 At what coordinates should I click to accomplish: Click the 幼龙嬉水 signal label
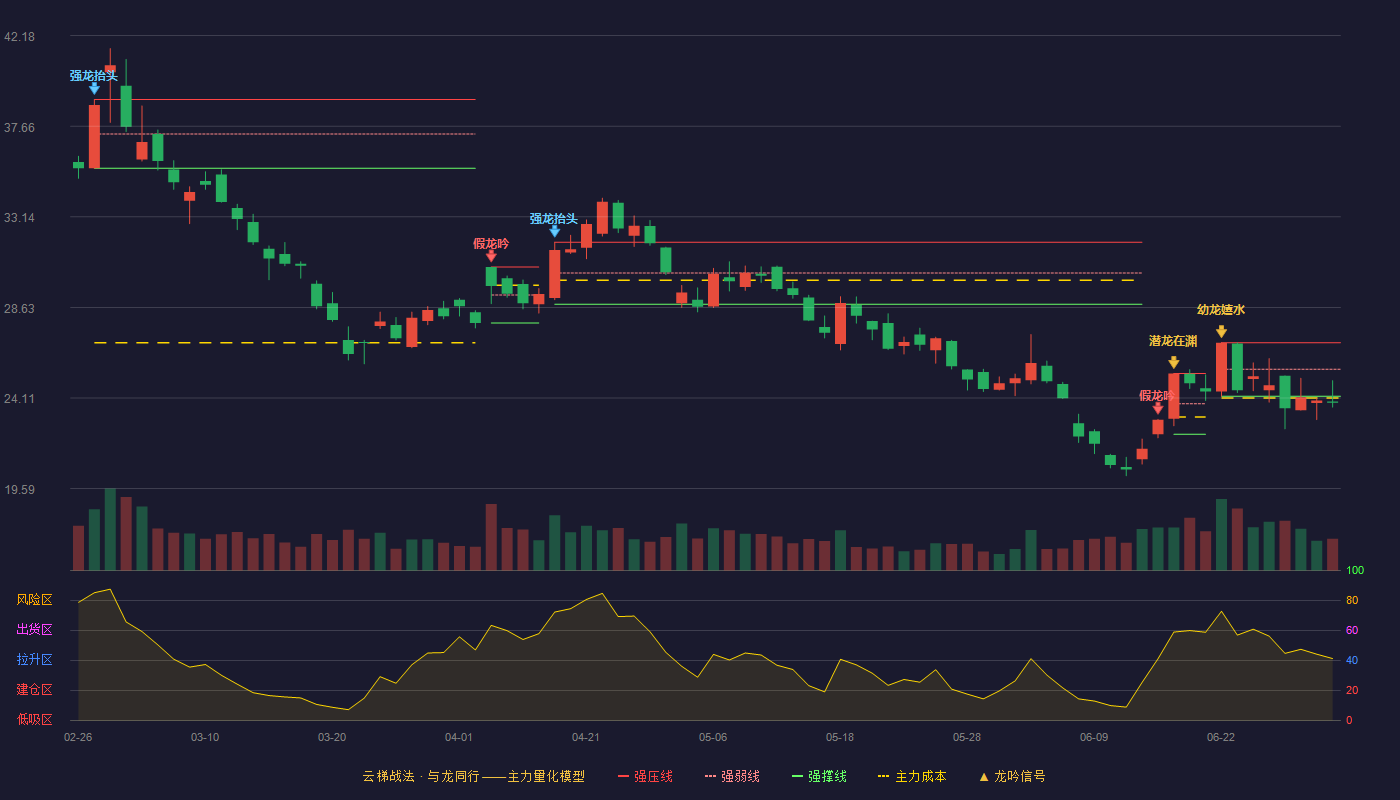[x=1221, y=310]
